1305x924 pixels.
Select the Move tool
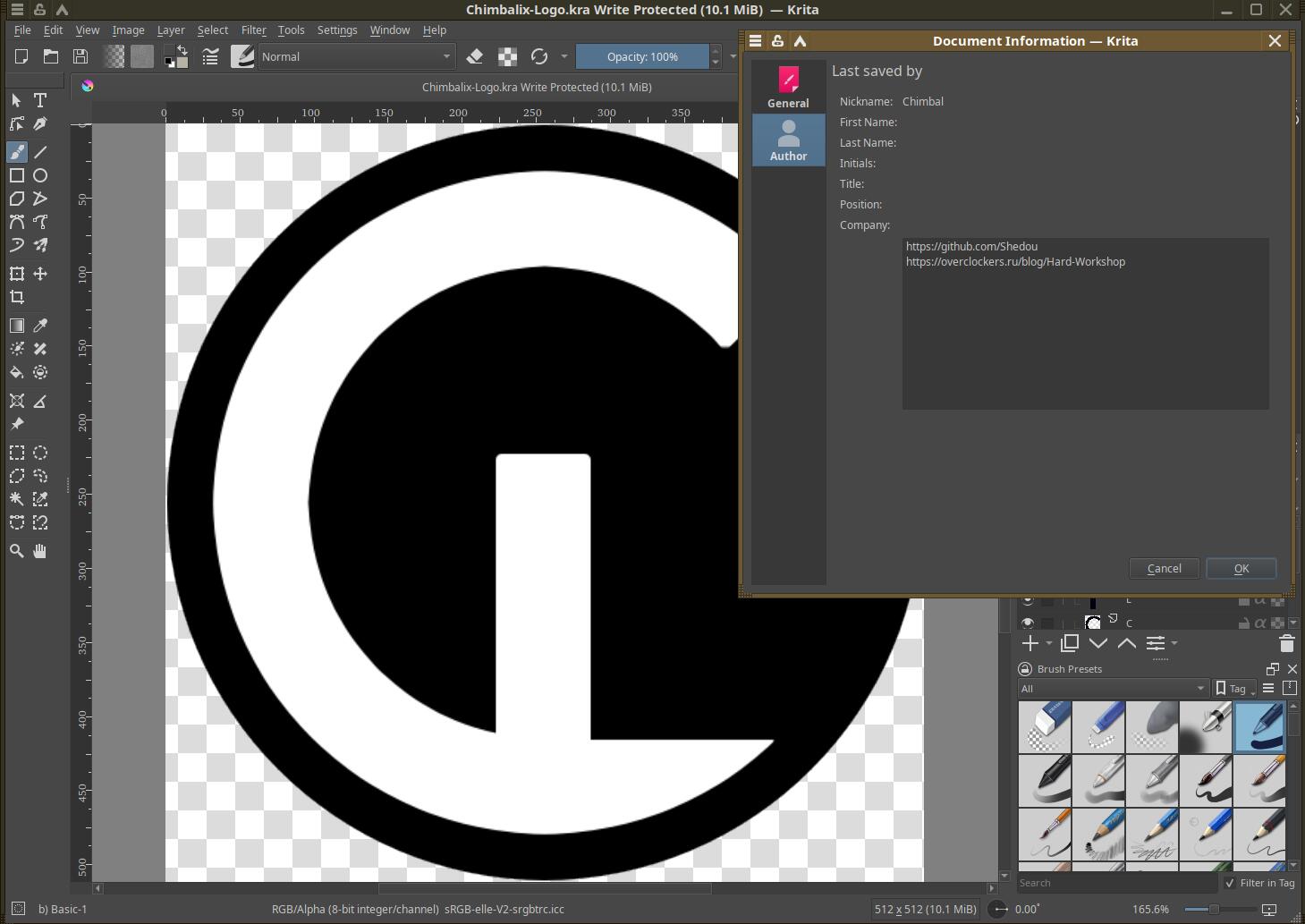click(x=40, y=274)
